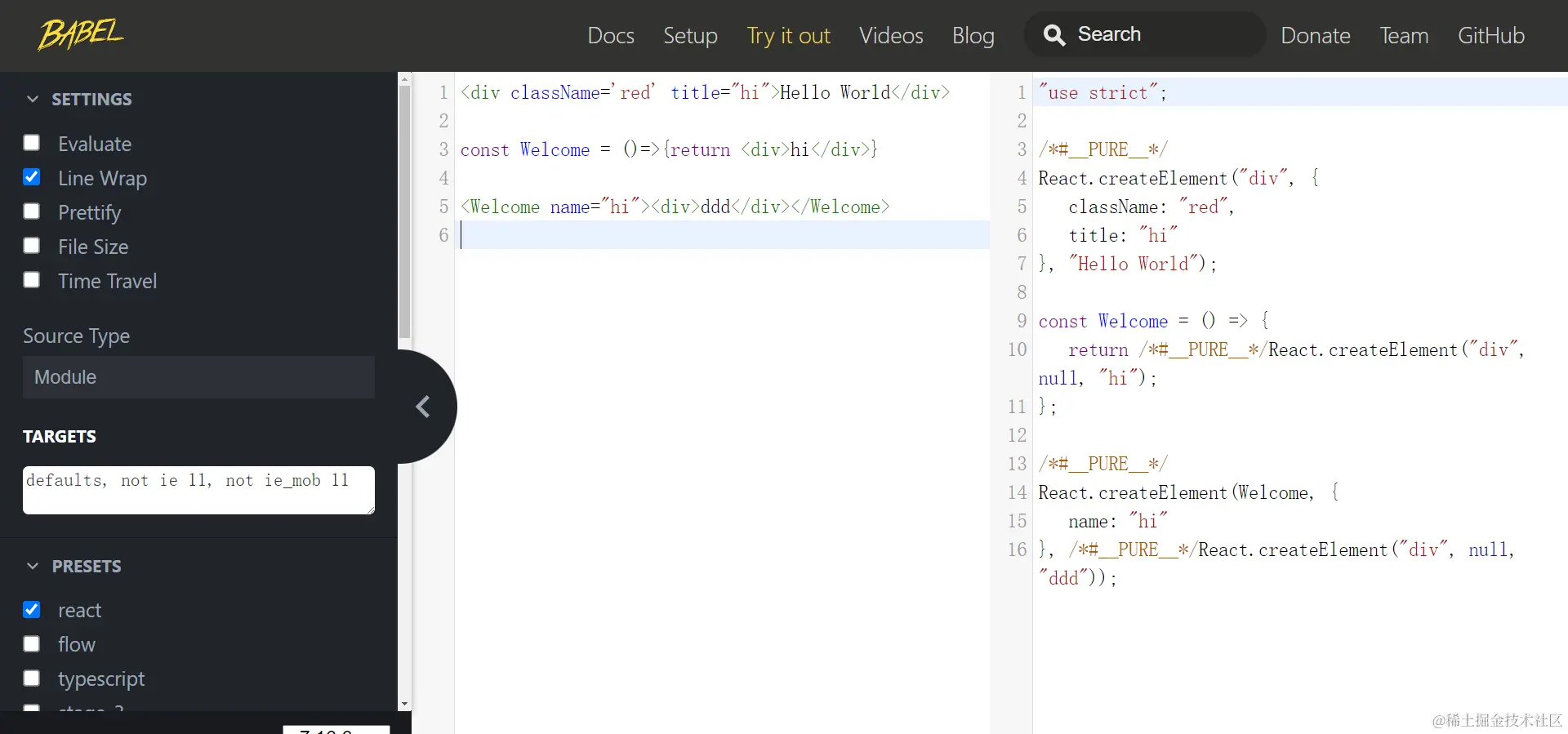
Task: Click the const Welcome input line
Action: (x=669, y=149)
